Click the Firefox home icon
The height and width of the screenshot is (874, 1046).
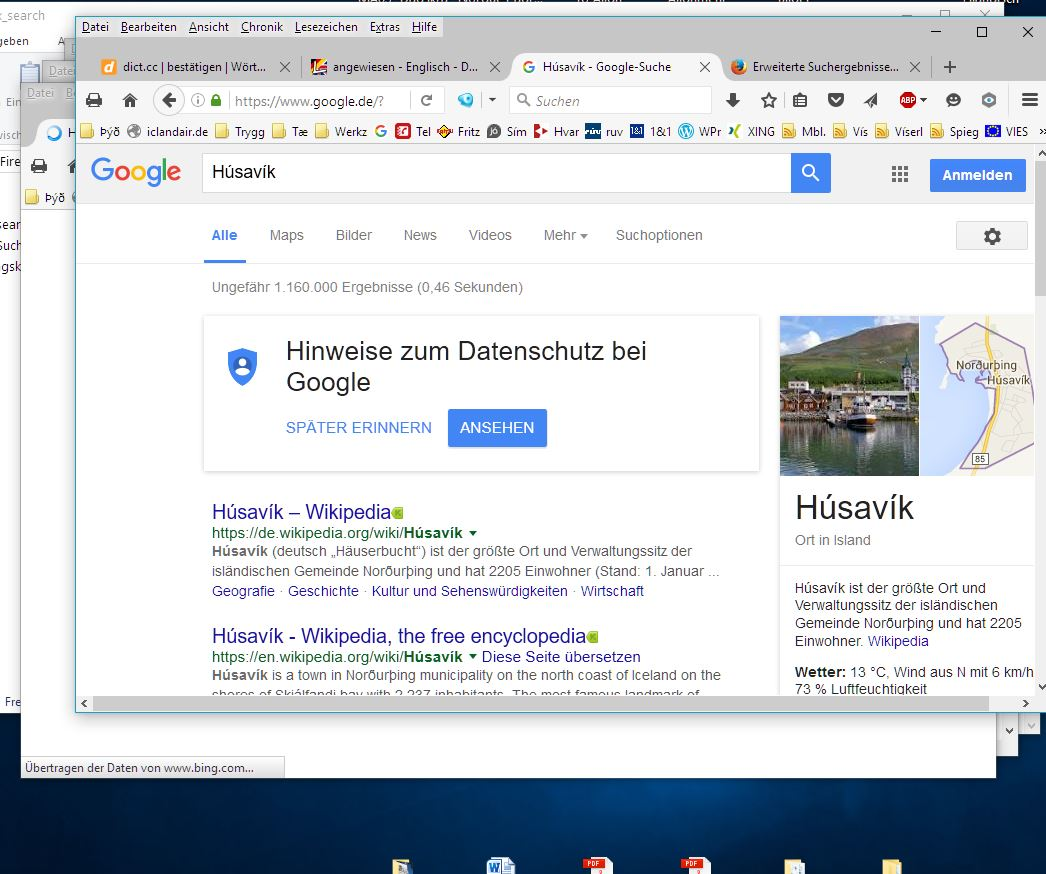(x=130, y=100)
